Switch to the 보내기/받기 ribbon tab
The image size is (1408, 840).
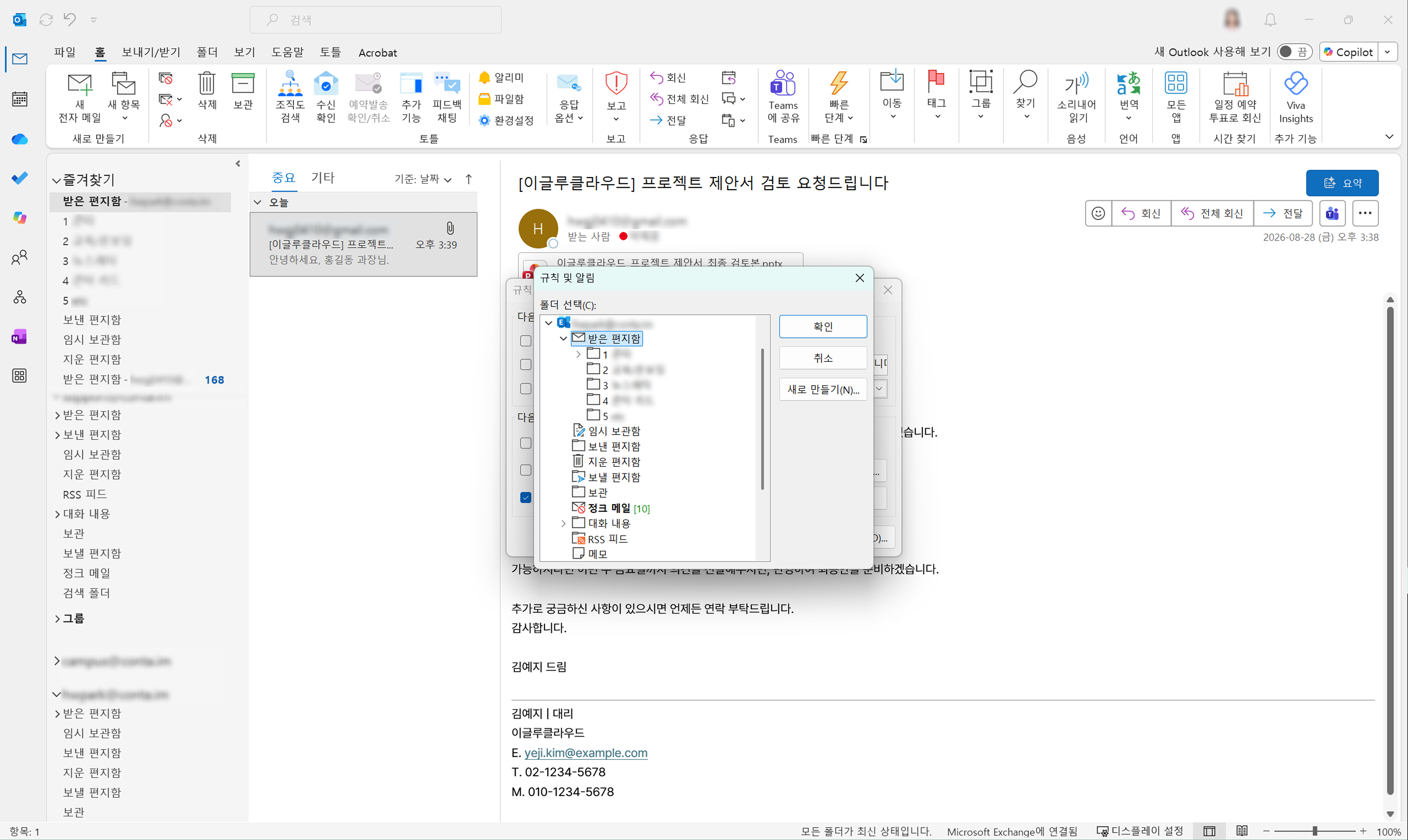click(151, 52)
